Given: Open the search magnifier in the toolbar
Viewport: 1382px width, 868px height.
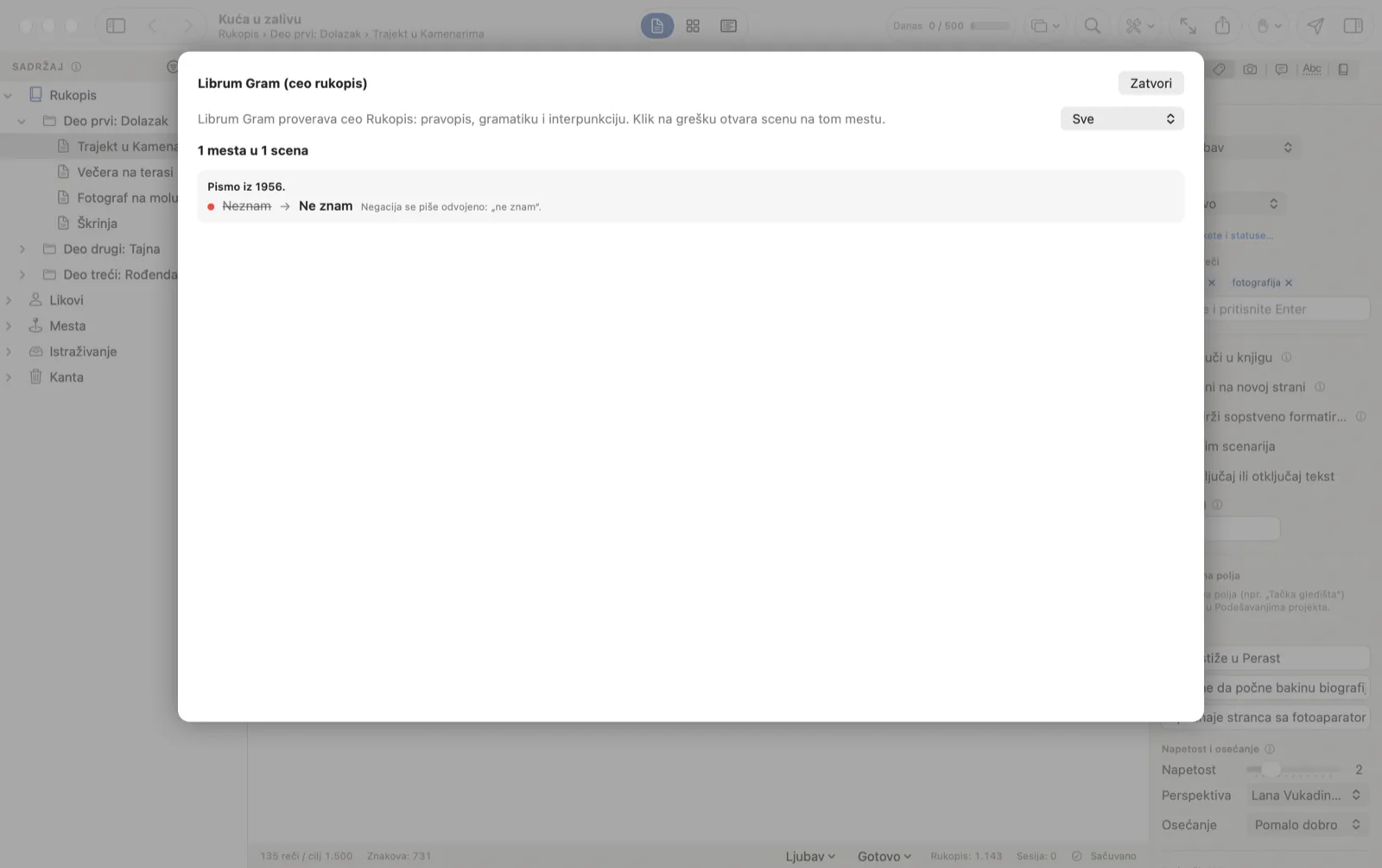Looking at the screenshot, I should pyautogui.click(x=1093, y=26).
